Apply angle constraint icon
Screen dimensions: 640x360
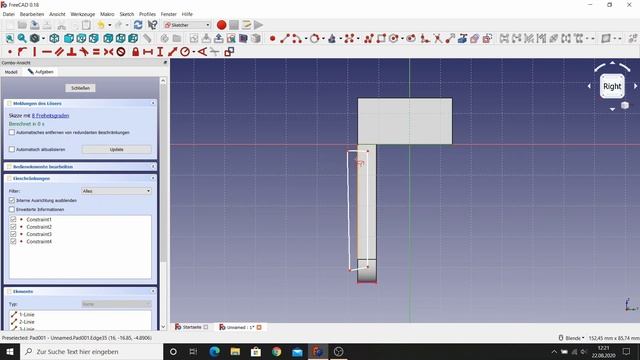coord(202,52)
